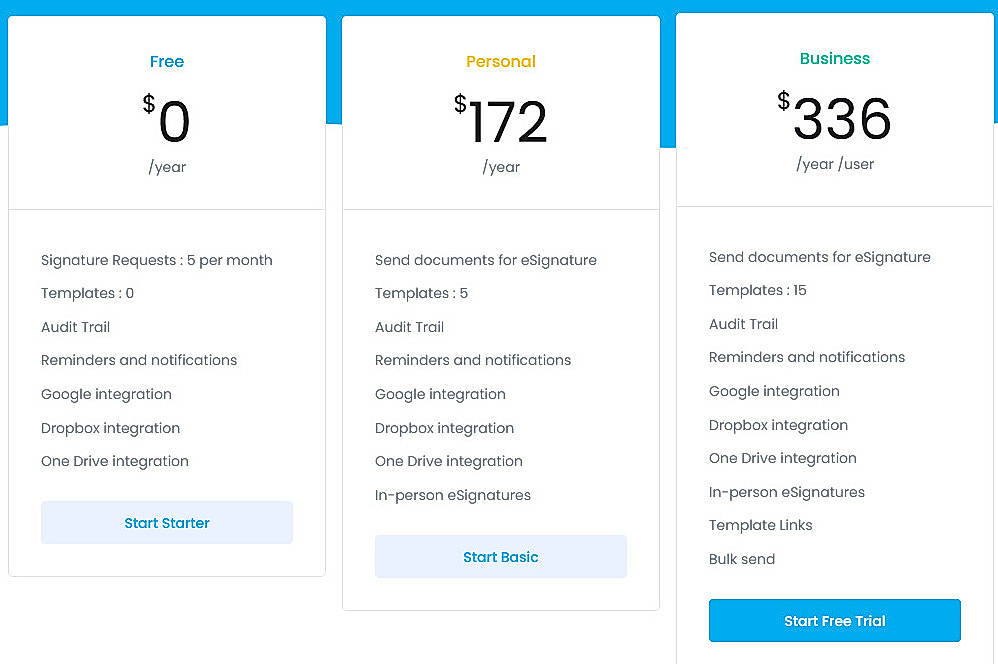This screenshot has width=998, height=664.
Task: Click In-person eSignatures in Business plan
Action: pyautogui.click(x=786, y=491)
